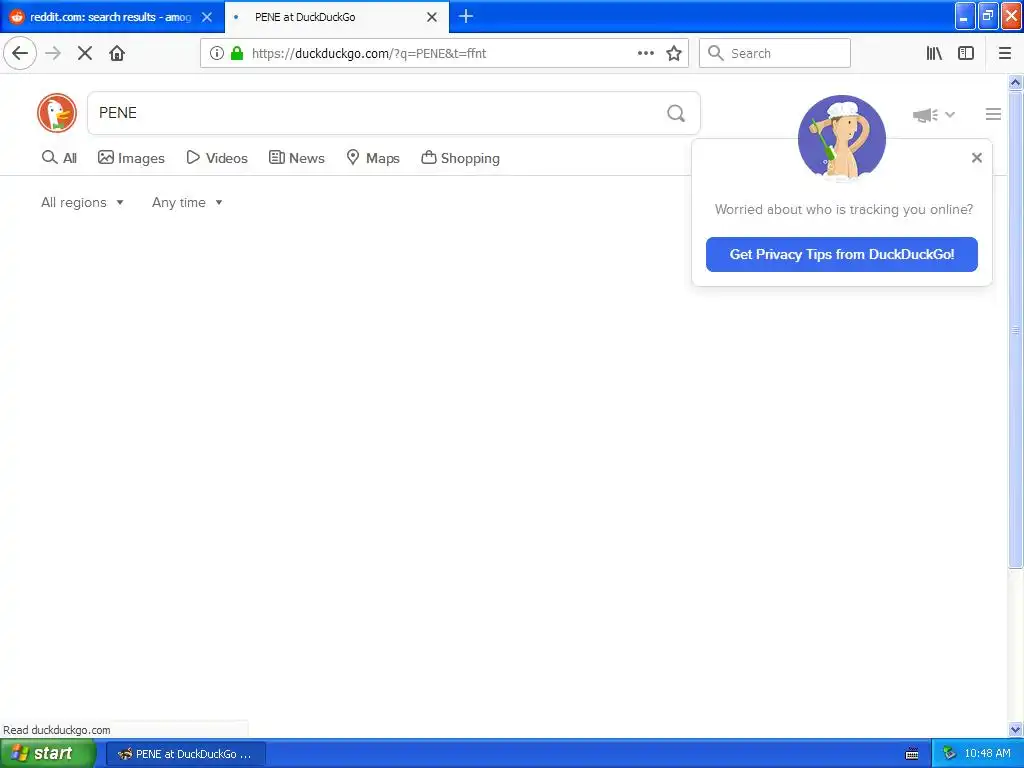Expand the All regions dropdown
Image resolution: width=1024 pixels, height=768 pixels.
click(82, 202)
